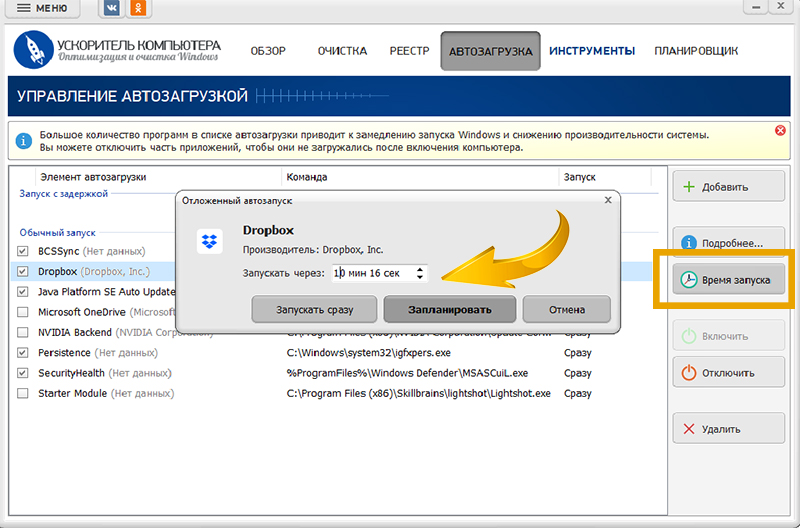
Task: Click the Dropbox icon in the dialog
Action: (210, 241)
